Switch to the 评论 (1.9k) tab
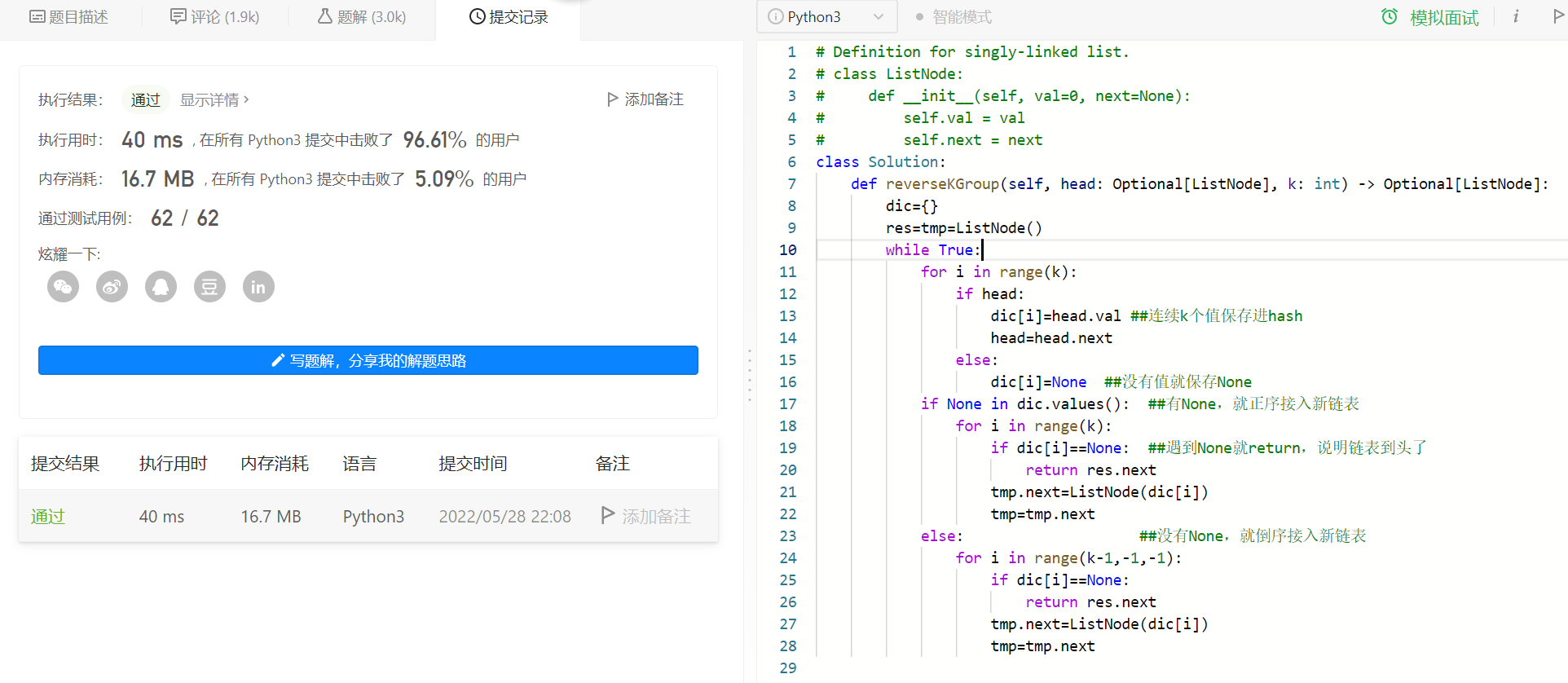 215,17
